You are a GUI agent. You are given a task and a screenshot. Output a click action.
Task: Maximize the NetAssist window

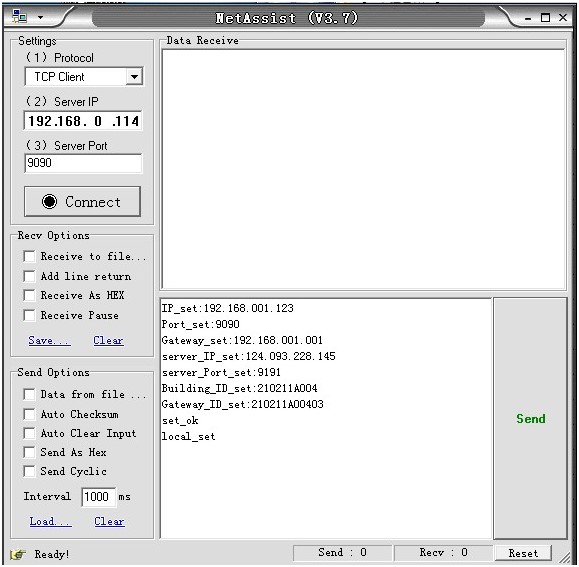click(545, 17)
